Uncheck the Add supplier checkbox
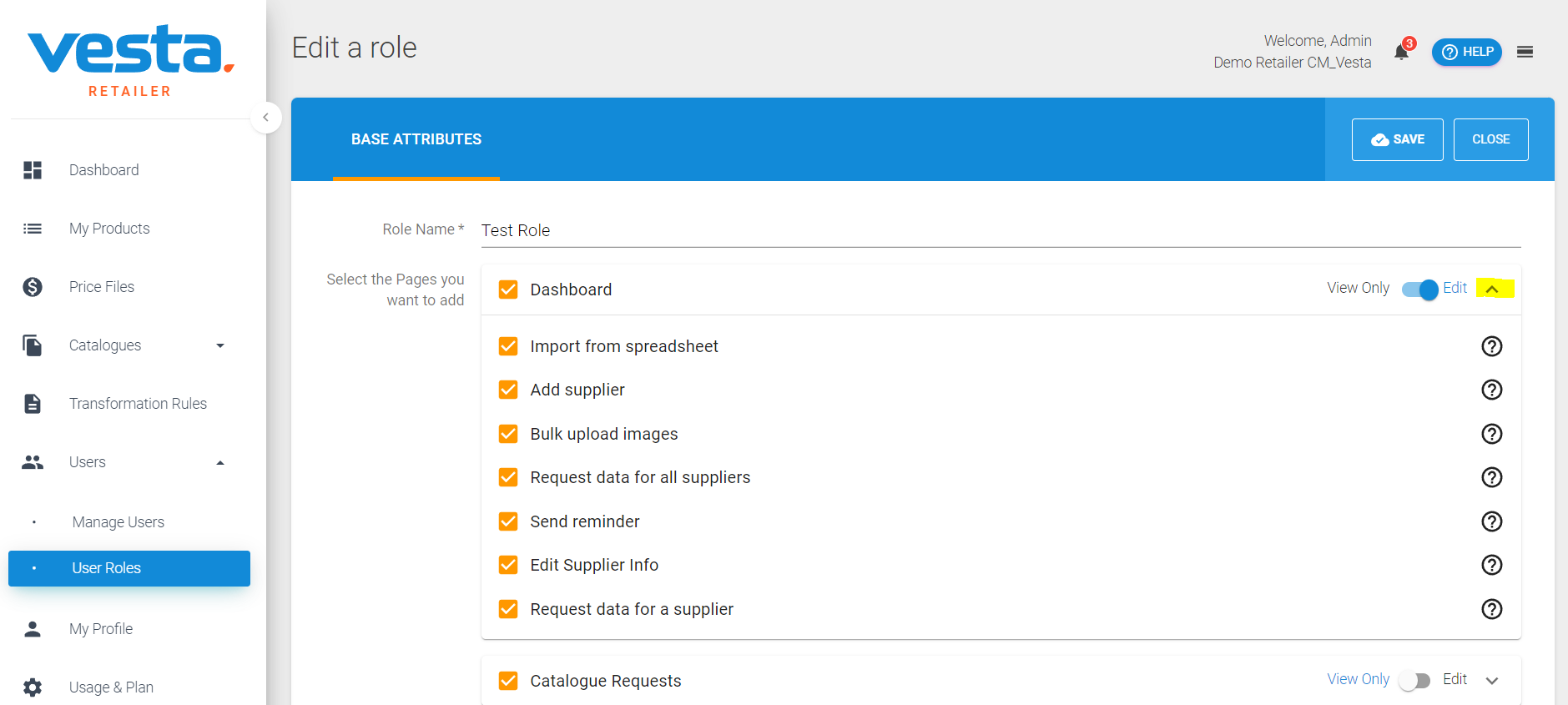 tap(508, 390)
